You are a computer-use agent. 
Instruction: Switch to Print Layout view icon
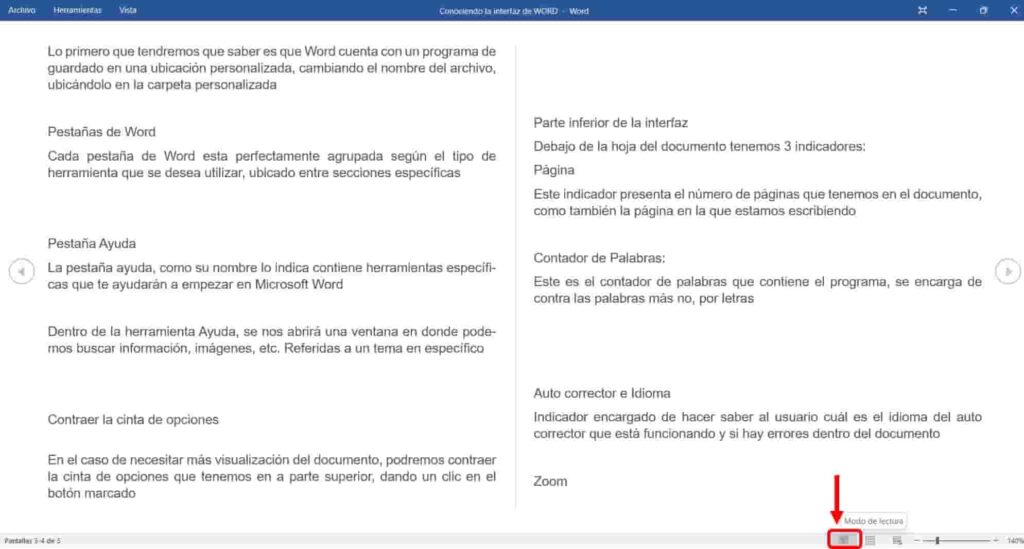(870, 540)
